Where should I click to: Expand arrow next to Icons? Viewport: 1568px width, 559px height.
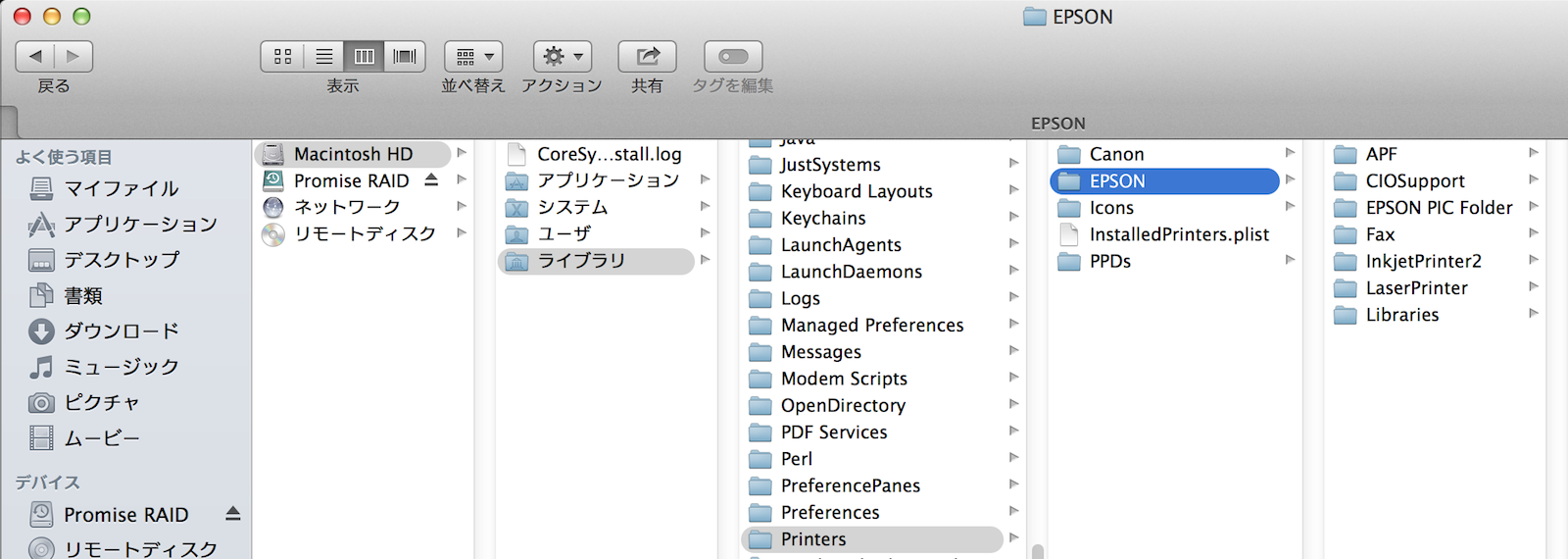(x=1290, y=206)
